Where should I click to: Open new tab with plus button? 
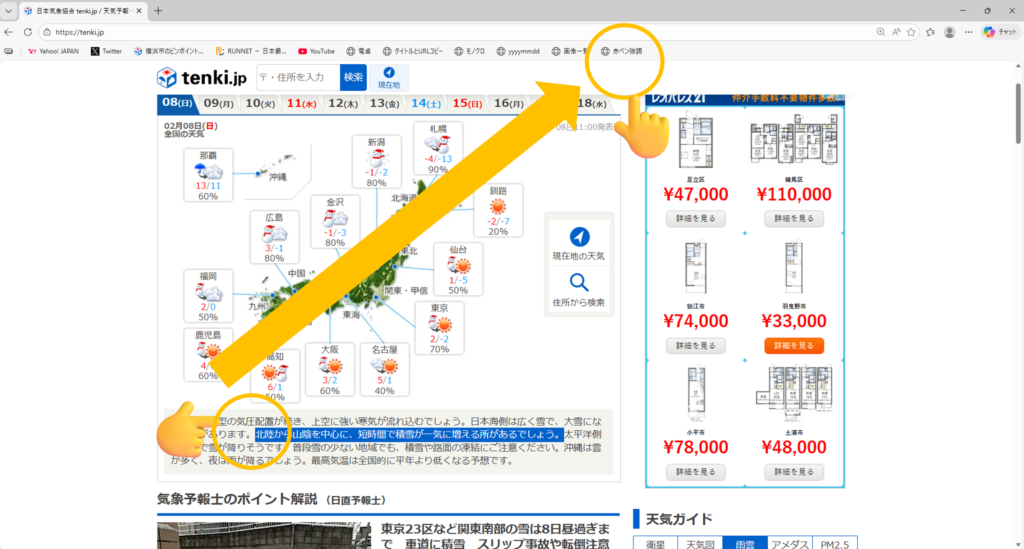pos(158,10)
